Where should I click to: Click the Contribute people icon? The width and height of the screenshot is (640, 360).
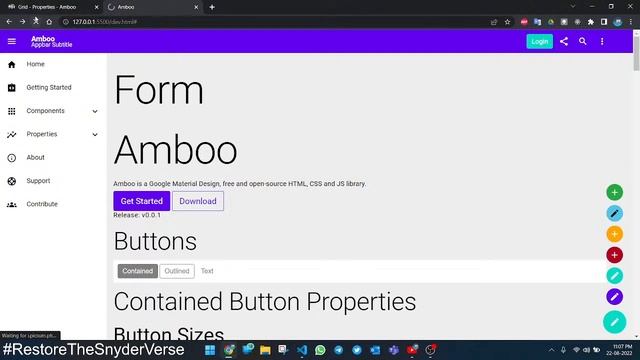(11, 204)
